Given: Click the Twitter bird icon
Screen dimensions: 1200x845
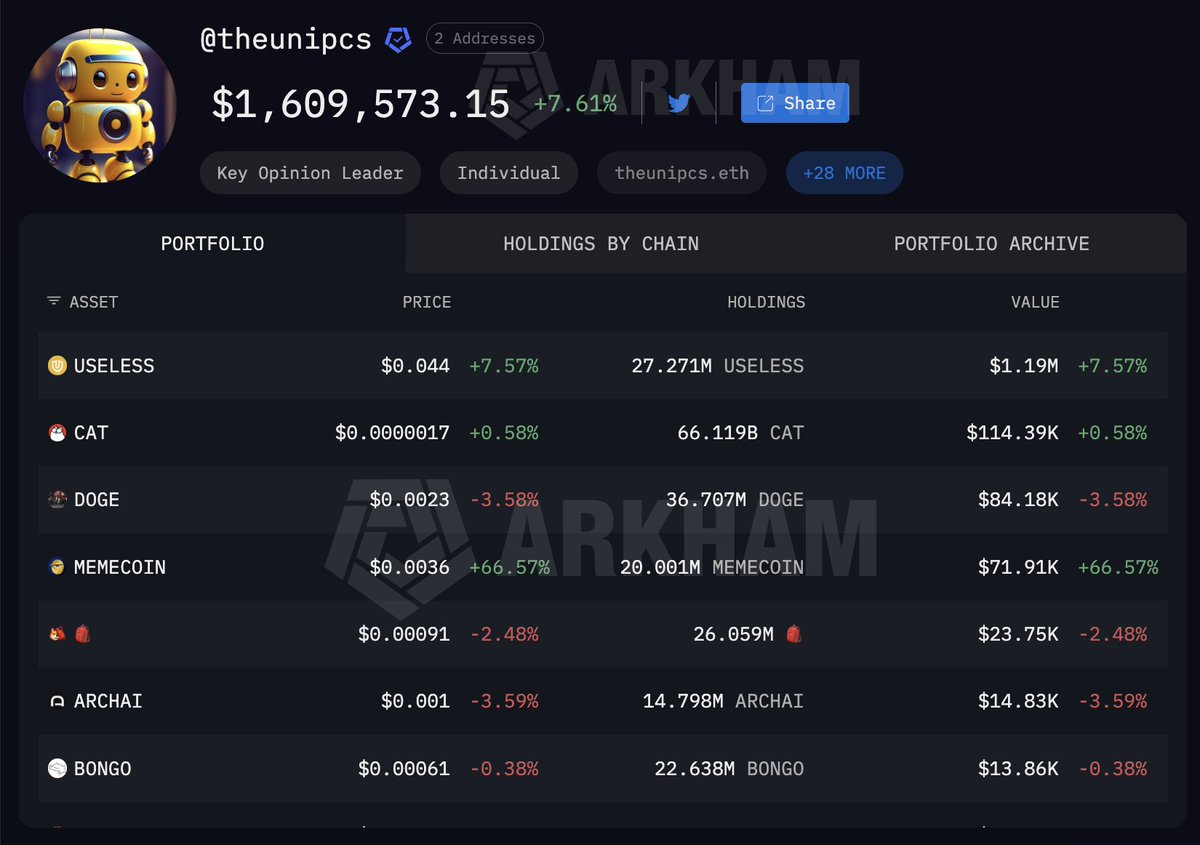Looking at the screenshot, I should [679, 103].
